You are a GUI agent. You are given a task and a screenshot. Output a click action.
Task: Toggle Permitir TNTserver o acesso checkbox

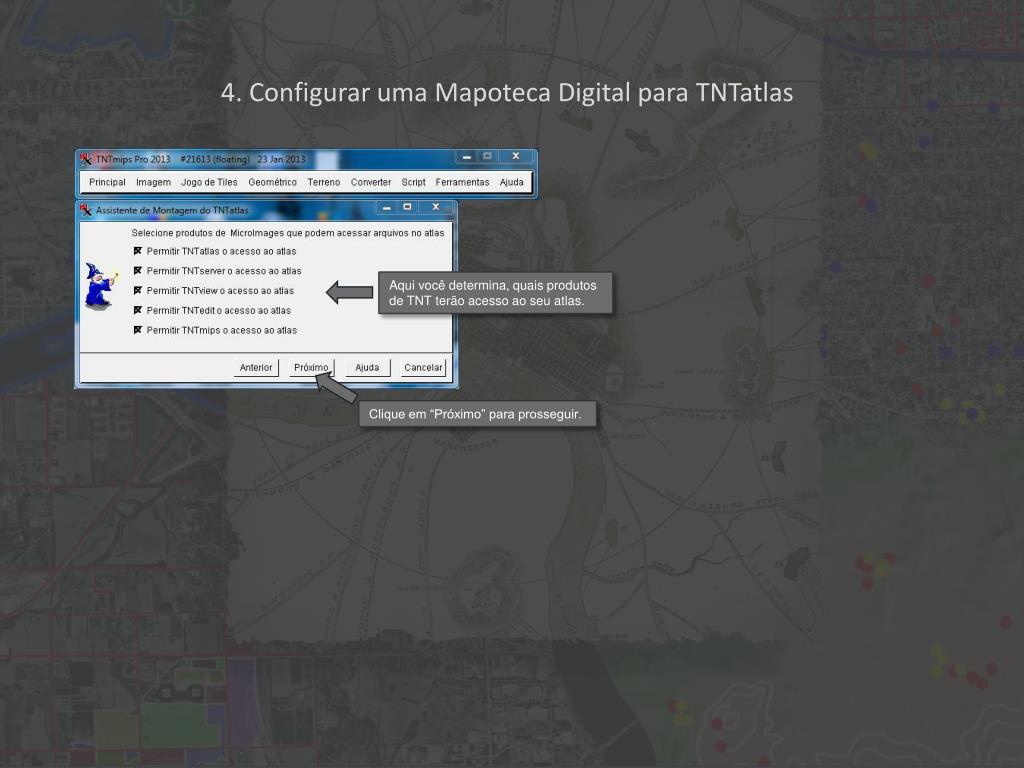click(138, 270)
